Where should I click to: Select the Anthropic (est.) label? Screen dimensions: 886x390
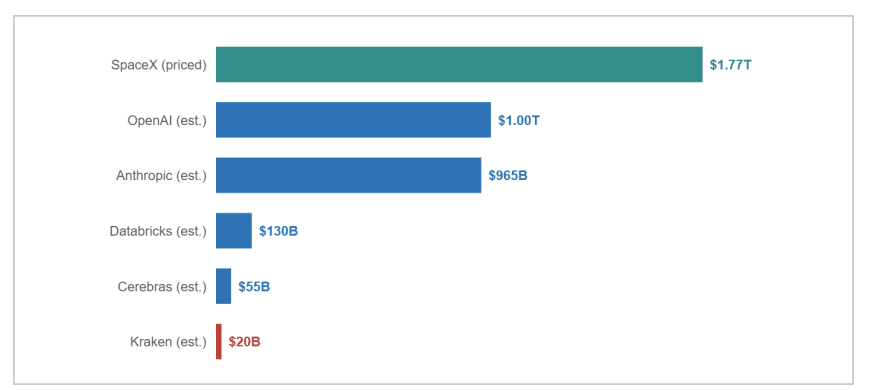[x=162, y=176]
